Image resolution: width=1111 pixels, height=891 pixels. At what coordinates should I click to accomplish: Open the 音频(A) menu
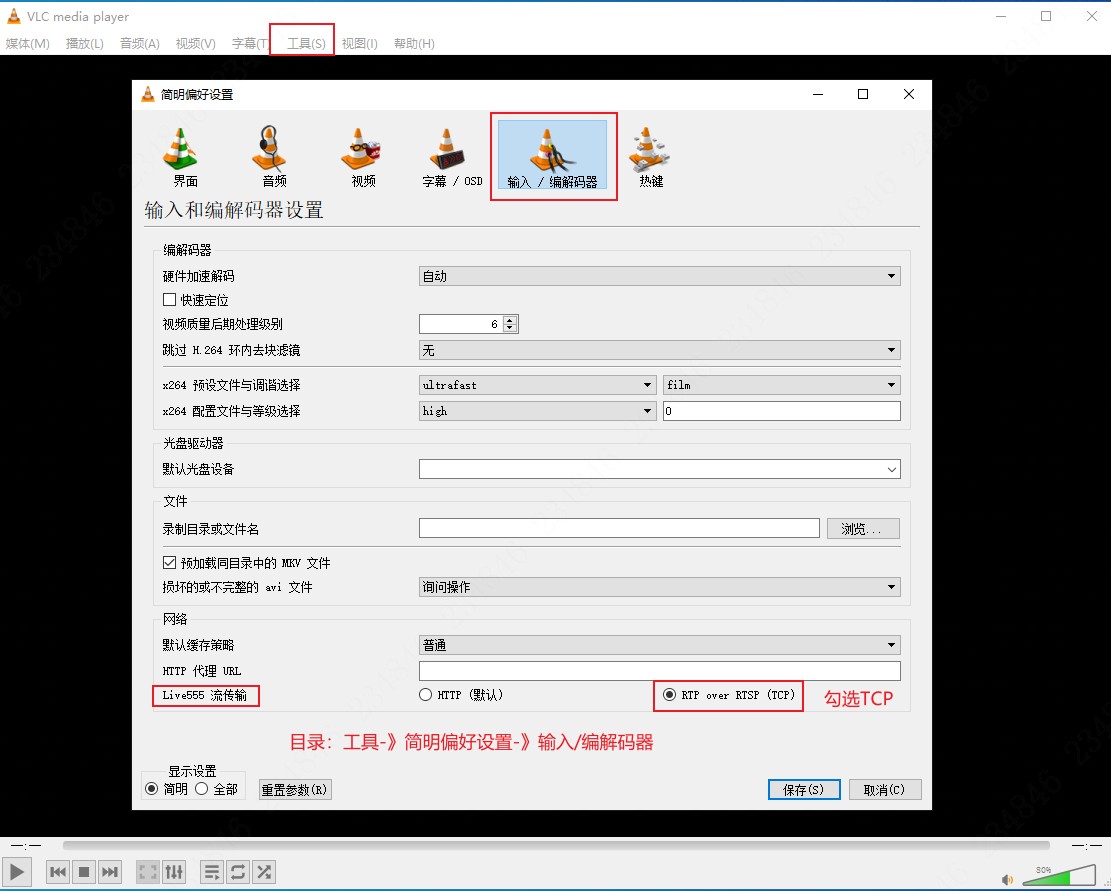click(140, 43)
